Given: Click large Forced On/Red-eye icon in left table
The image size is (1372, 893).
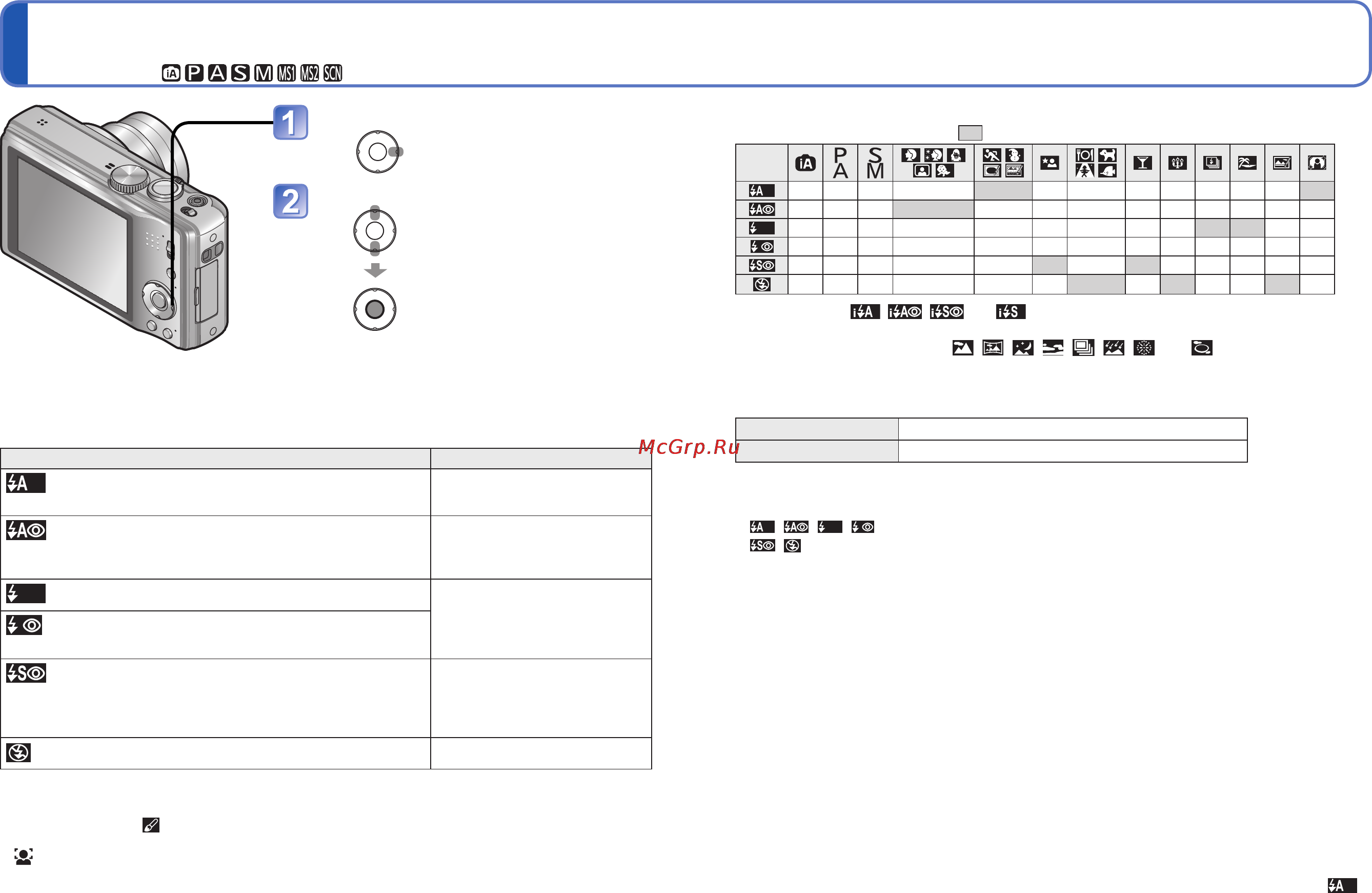Looking at the screenshot, I should point(24,625).
